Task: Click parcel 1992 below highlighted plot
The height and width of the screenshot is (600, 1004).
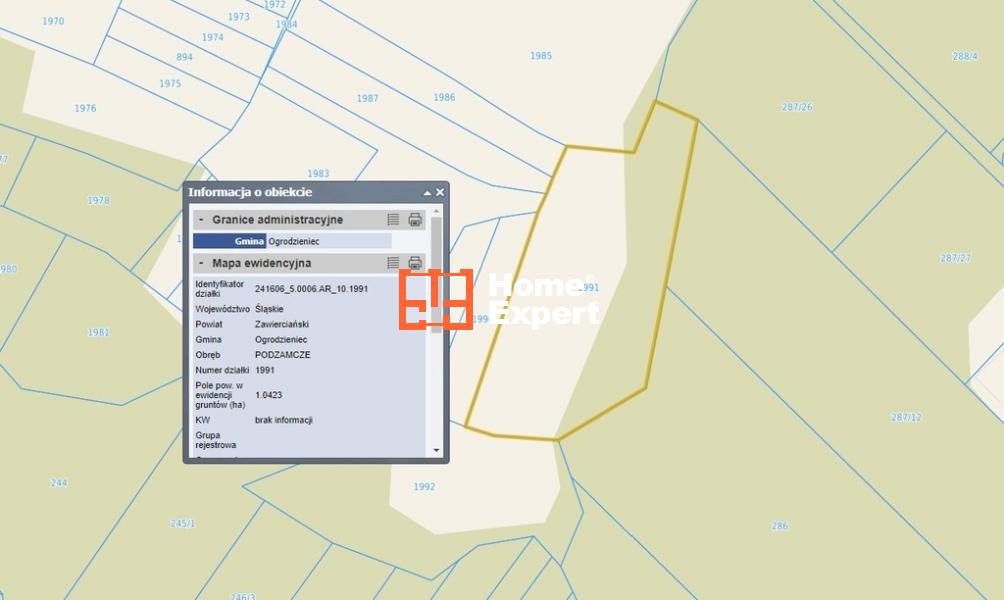Action: pyautogui.click(x=424, y=487)
